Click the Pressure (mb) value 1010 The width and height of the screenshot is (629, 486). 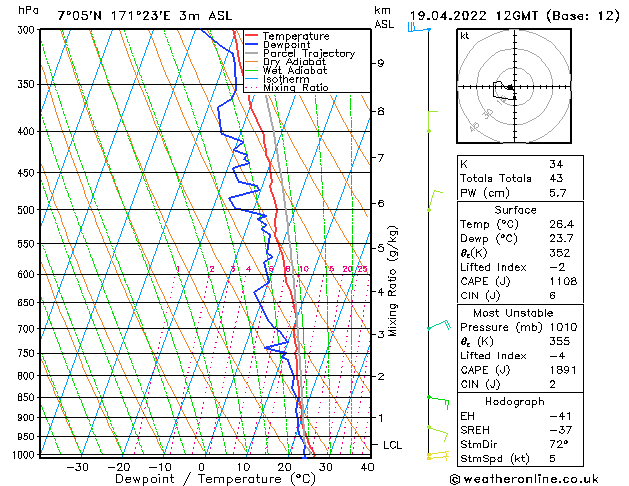click(x=563, y=327)
